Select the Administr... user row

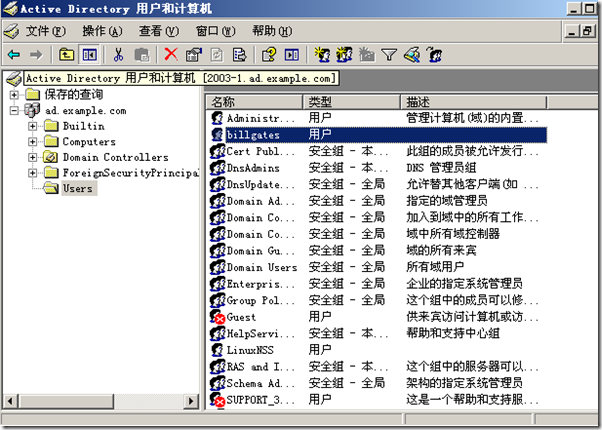pos(378,118)
